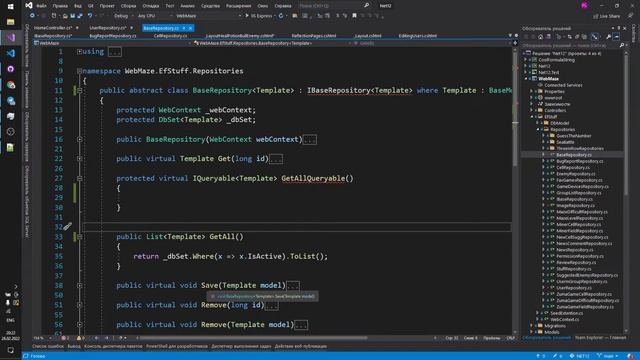Open the Файл menu
Screen dimensions: 640x360
(x=41, y=6)
